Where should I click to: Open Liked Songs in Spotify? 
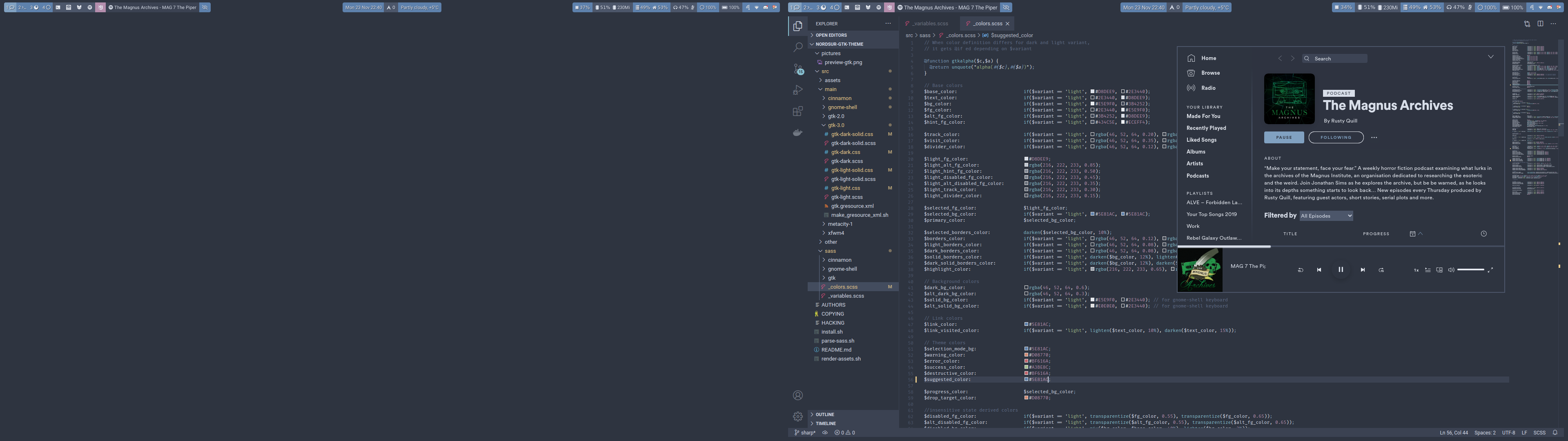tap(1201, 140)
